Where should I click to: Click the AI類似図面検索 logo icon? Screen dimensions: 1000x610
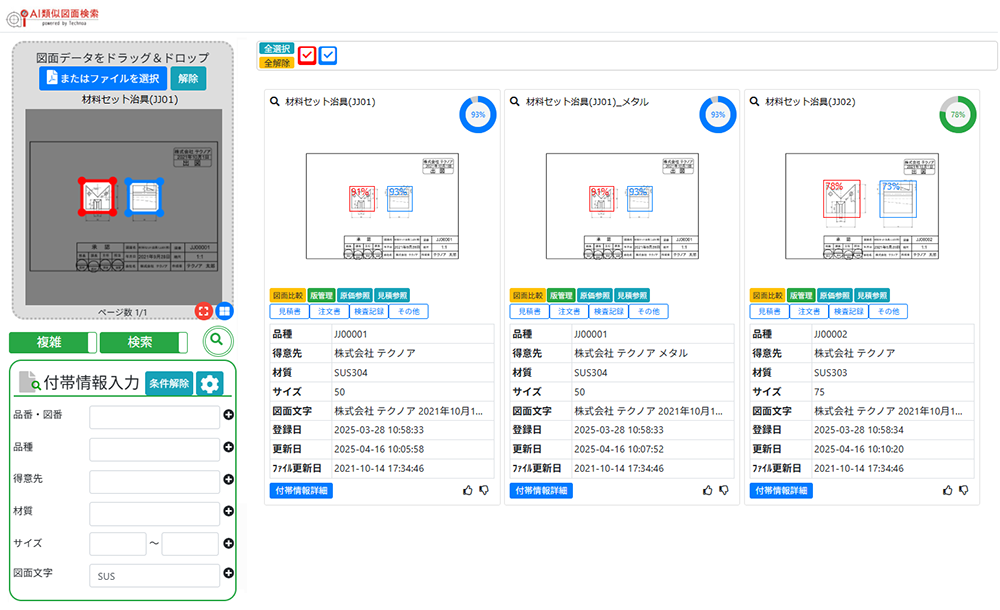(14, 13)
